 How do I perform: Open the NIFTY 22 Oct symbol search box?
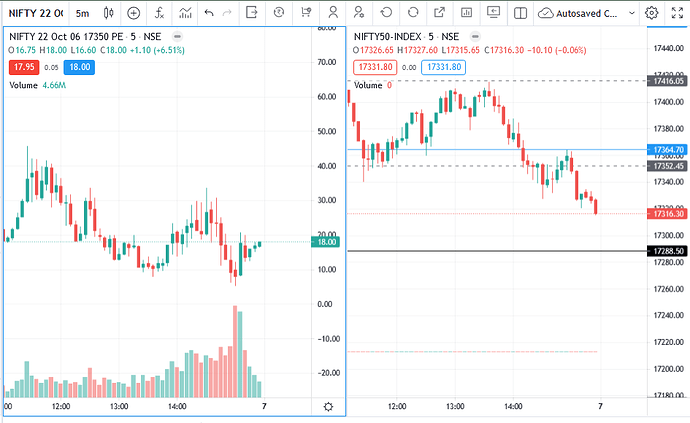point(36,14)
